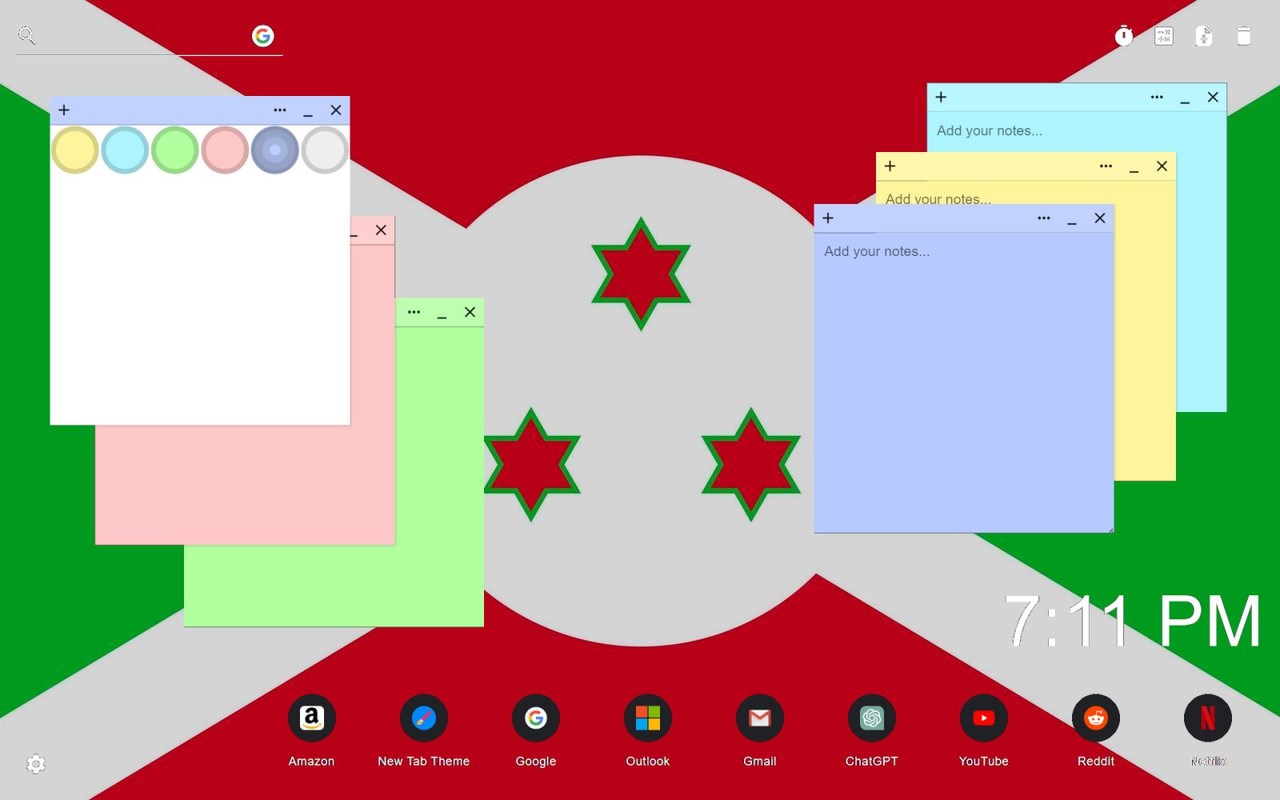Viewport: 1280px width, 800px height.
Task: Open the settings gear icon
Action: point(36,764)
